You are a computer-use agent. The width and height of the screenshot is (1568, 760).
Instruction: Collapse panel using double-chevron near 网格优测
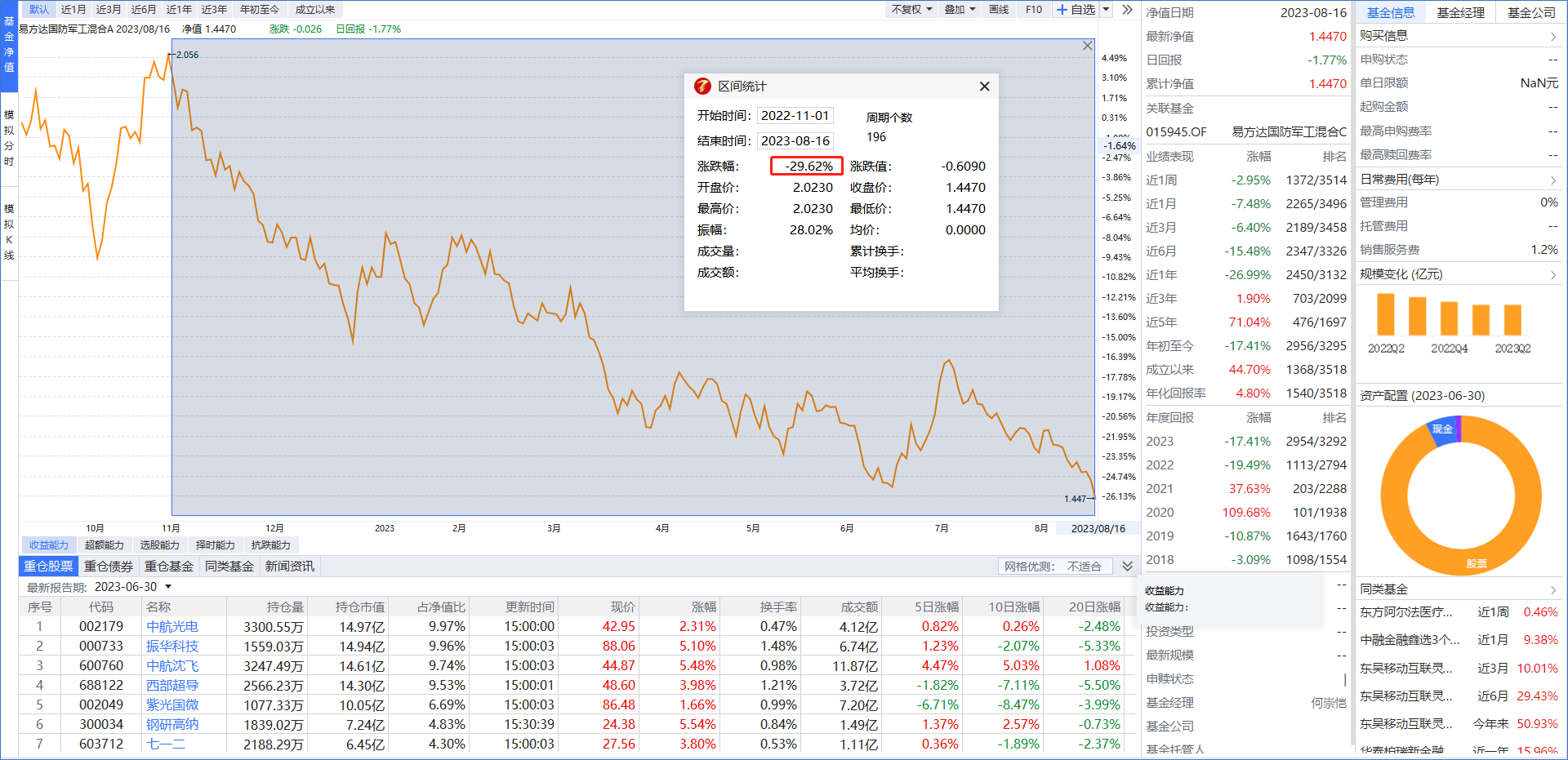click(x=1127, y=566)
